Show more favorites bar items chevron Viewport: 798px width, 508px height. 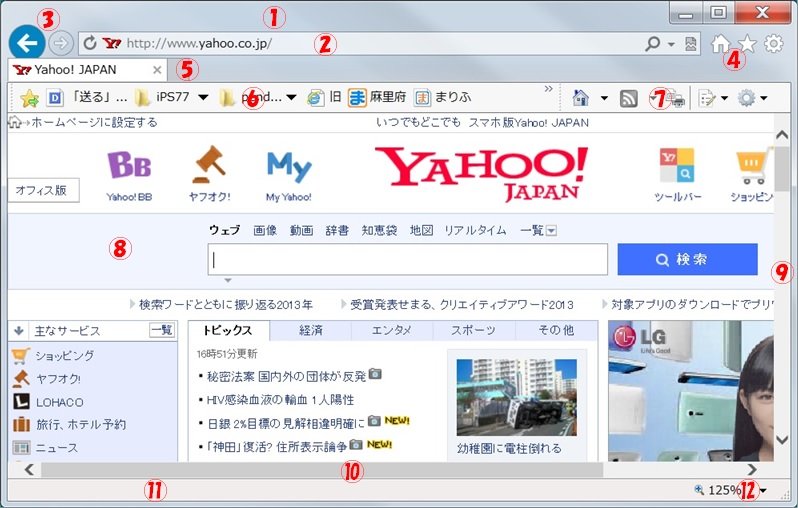pyautogui.click(x=548, y=89)
